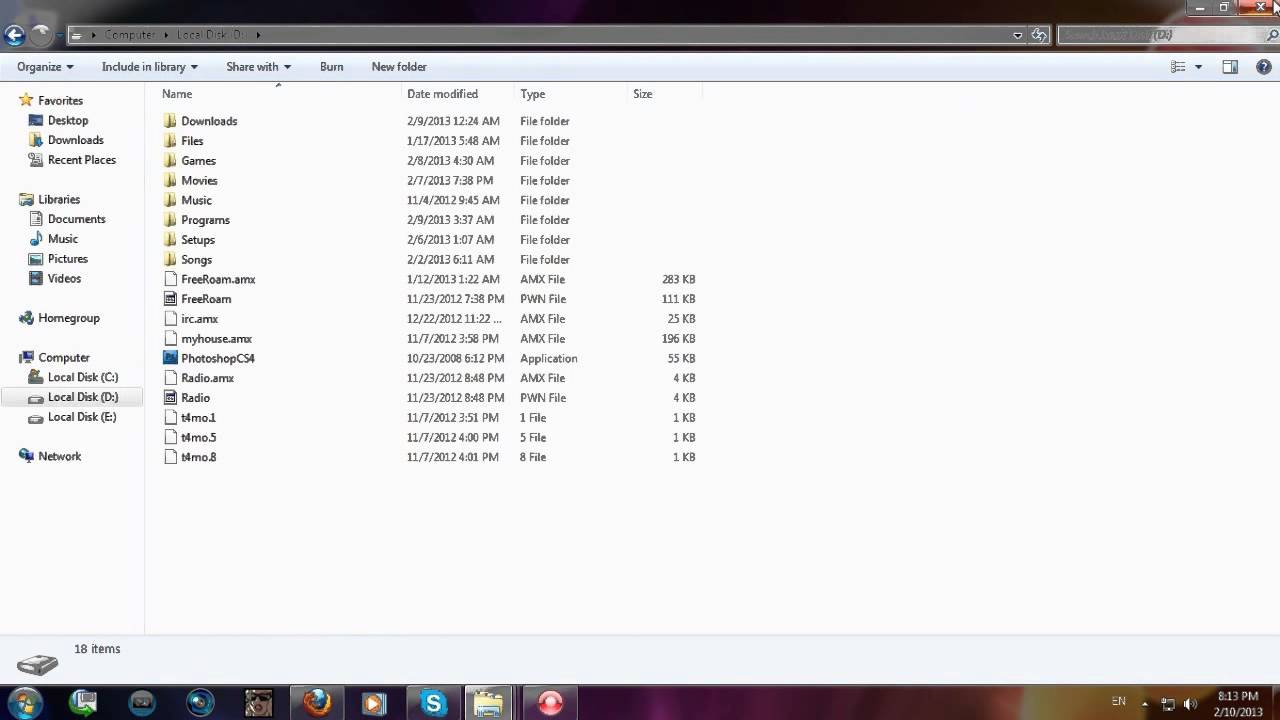Click the Recent Places icon in sidebar

click(36, 160)
